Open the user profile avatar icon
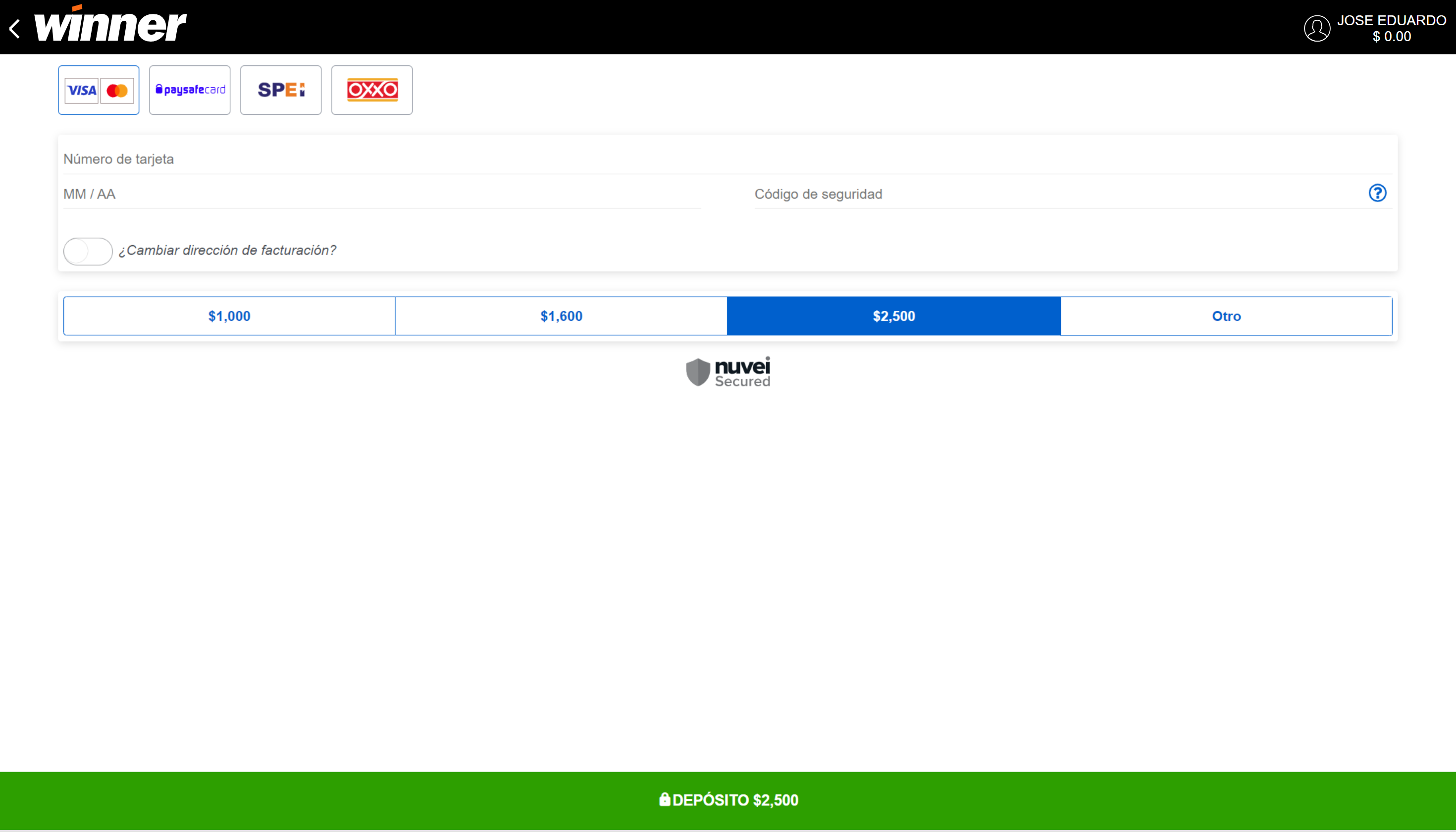Image resolution: width=1456 pixels, height=832 pixels. pos(1316,29)
